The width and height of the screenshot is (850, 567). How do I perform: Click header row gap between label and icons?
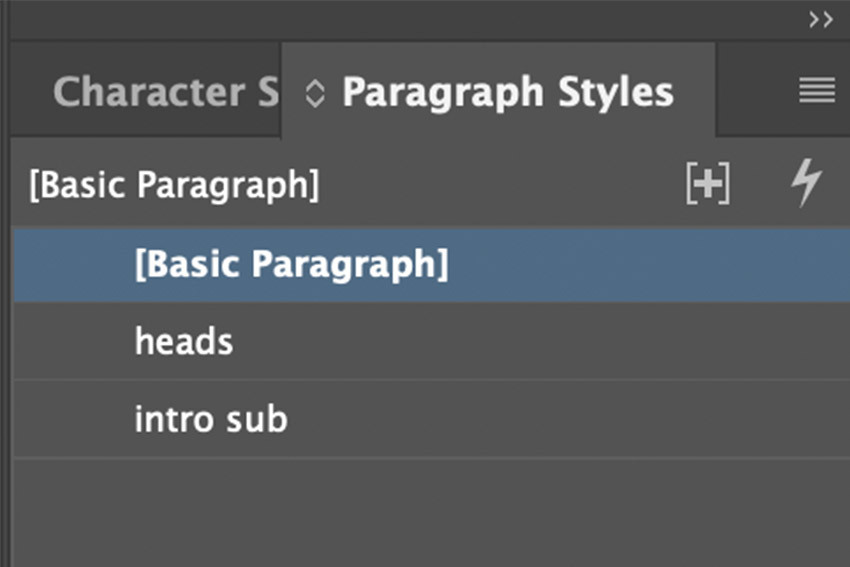point(500,186)
